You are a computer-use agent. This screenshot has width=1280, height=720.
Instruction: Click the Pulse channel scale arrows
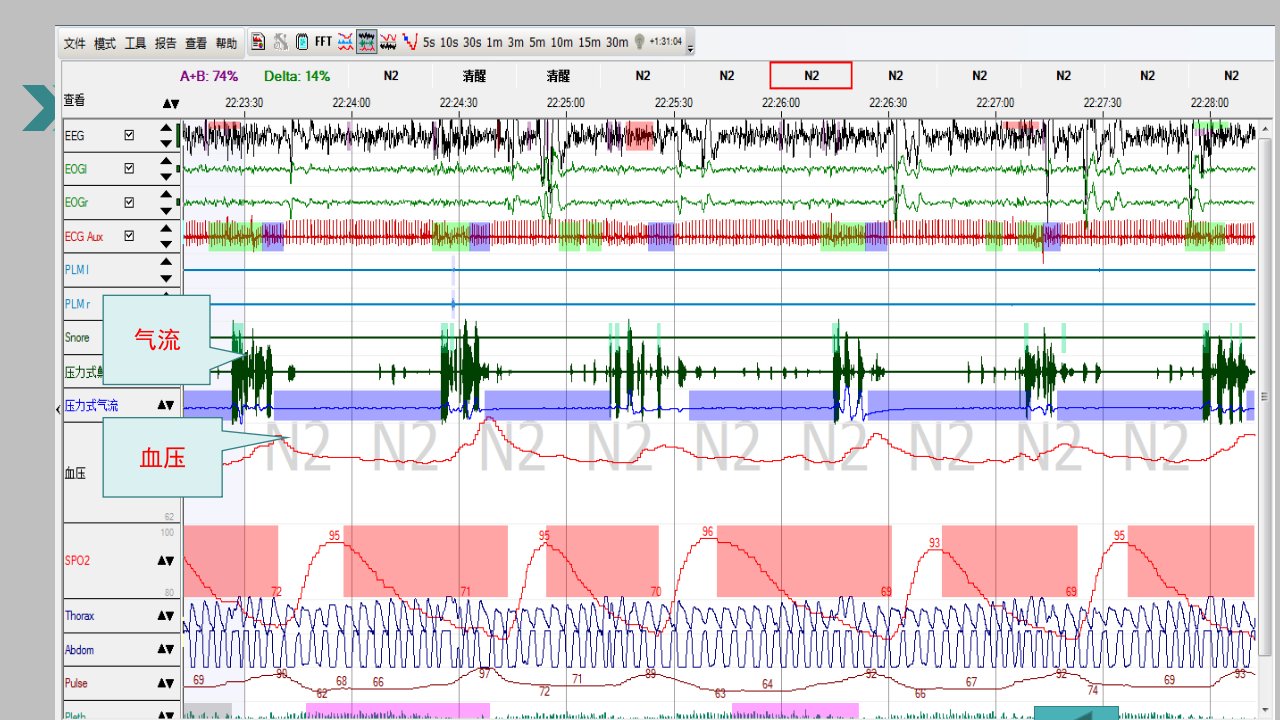tap(166, 684)
